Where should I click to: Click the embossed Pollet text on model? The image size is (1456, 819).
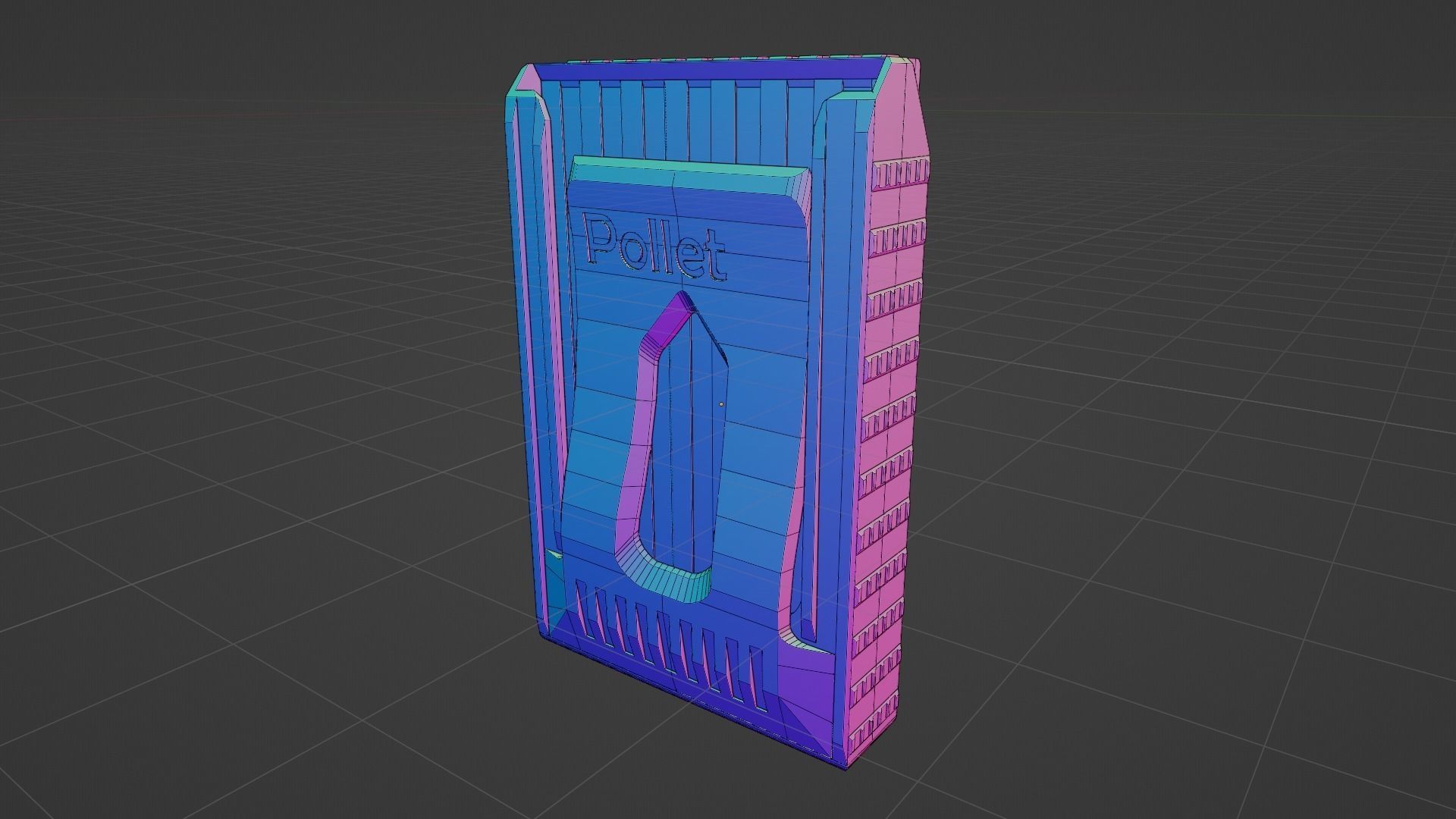tap(654, 248)
